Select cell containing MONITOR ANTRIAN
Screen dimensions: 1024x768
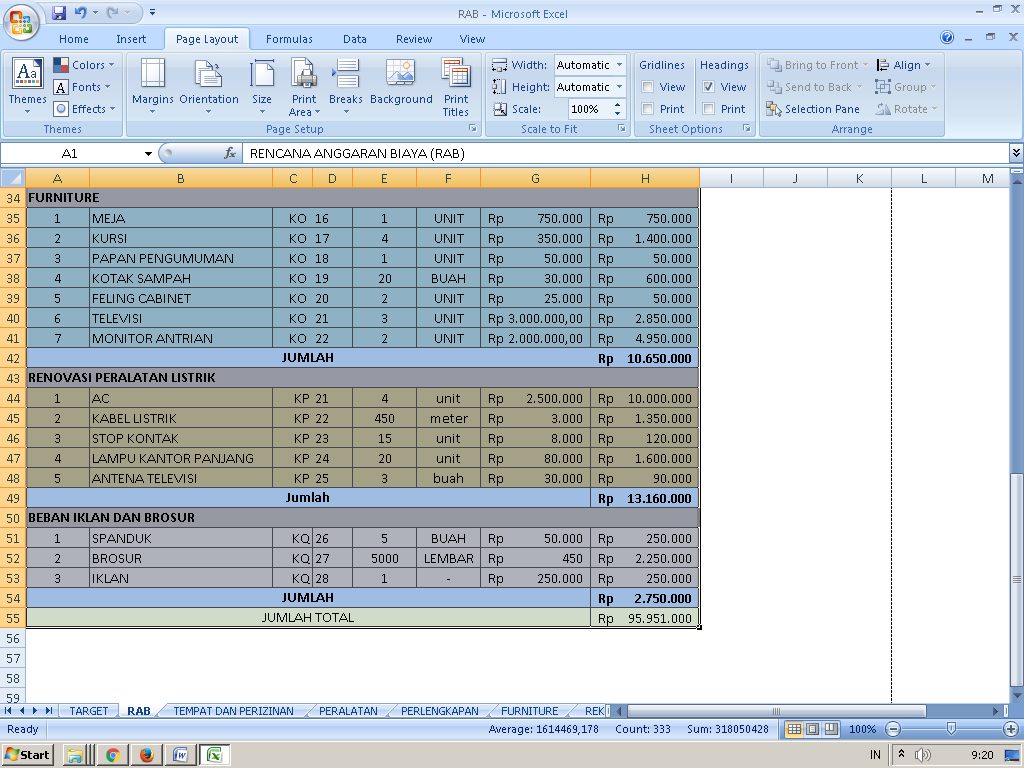[181, 338]
